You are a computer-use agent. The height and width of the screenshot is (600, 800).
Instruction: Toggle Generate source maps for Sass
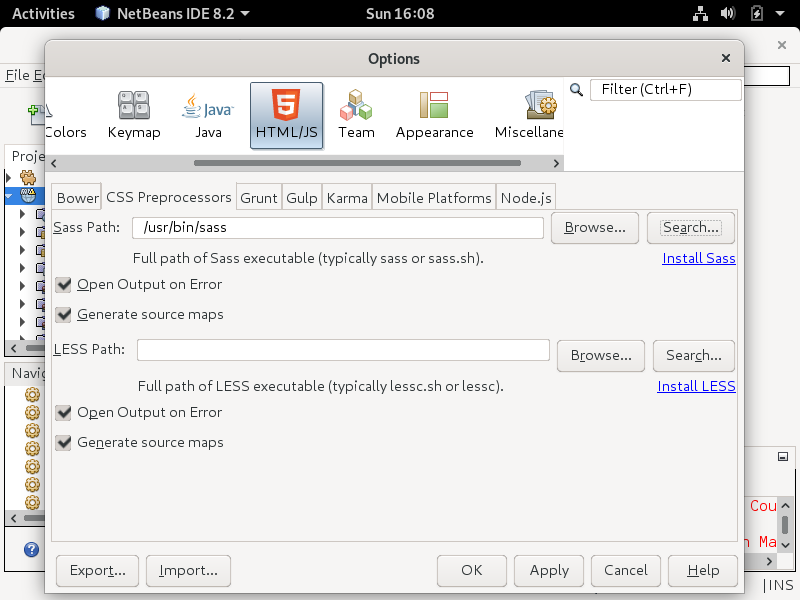[x=64, y=315]
